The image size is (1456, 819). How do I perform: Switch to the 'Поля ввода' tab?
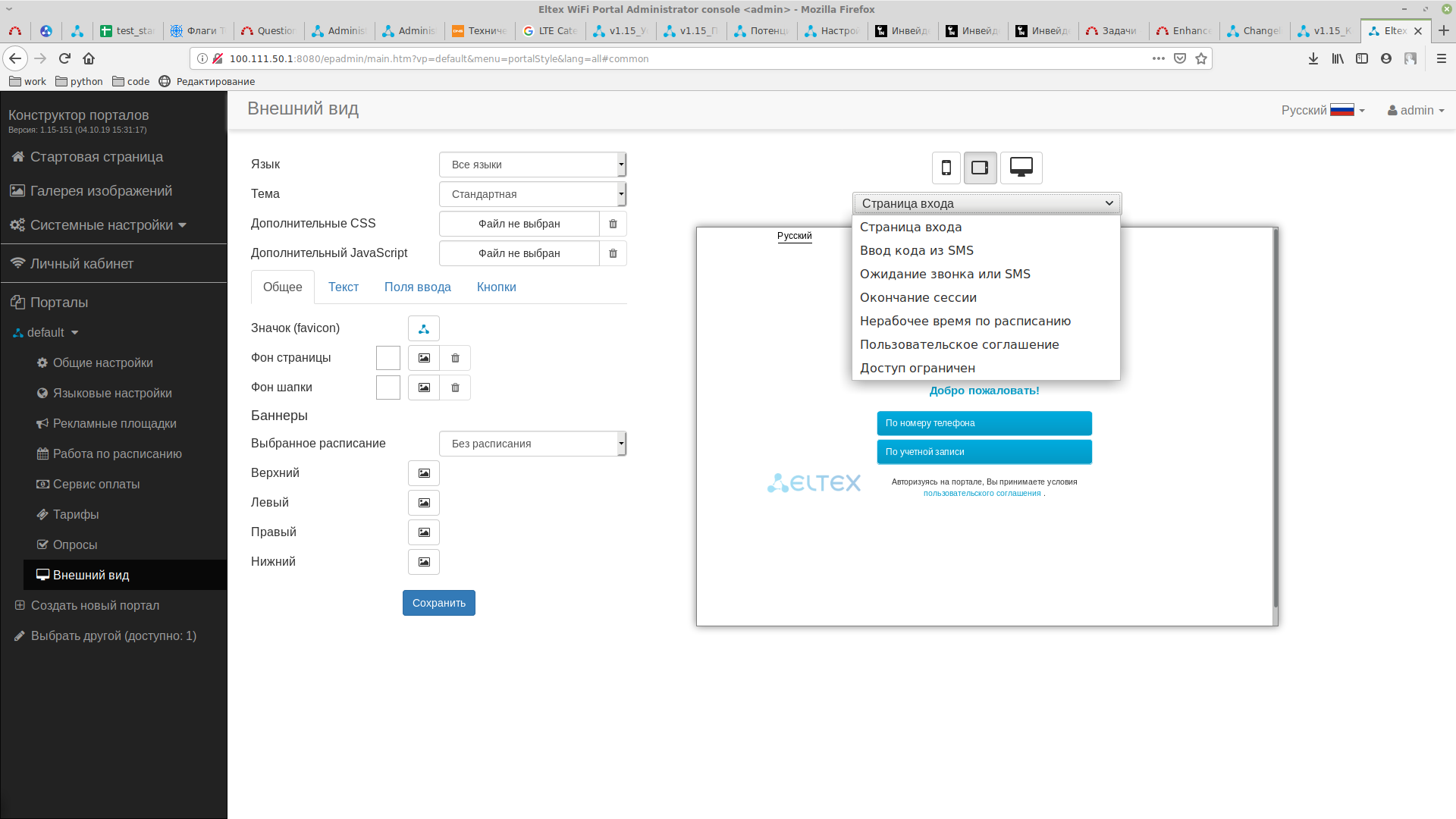417,287
